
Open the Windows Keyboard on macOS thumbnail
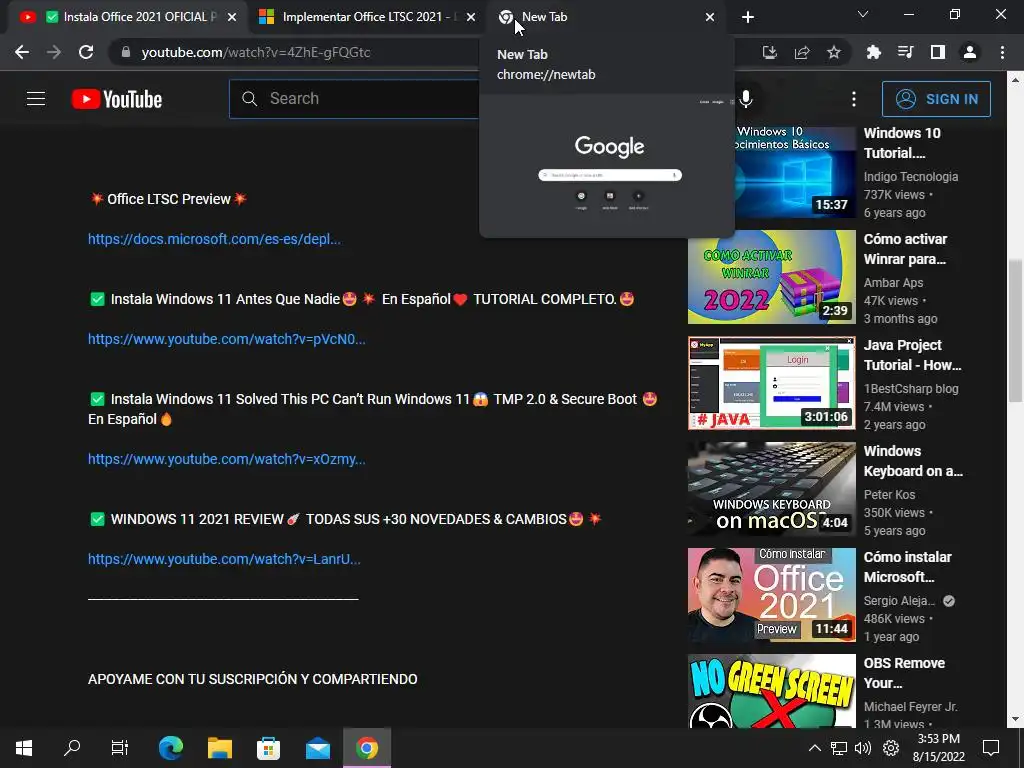tap(771, 489)
